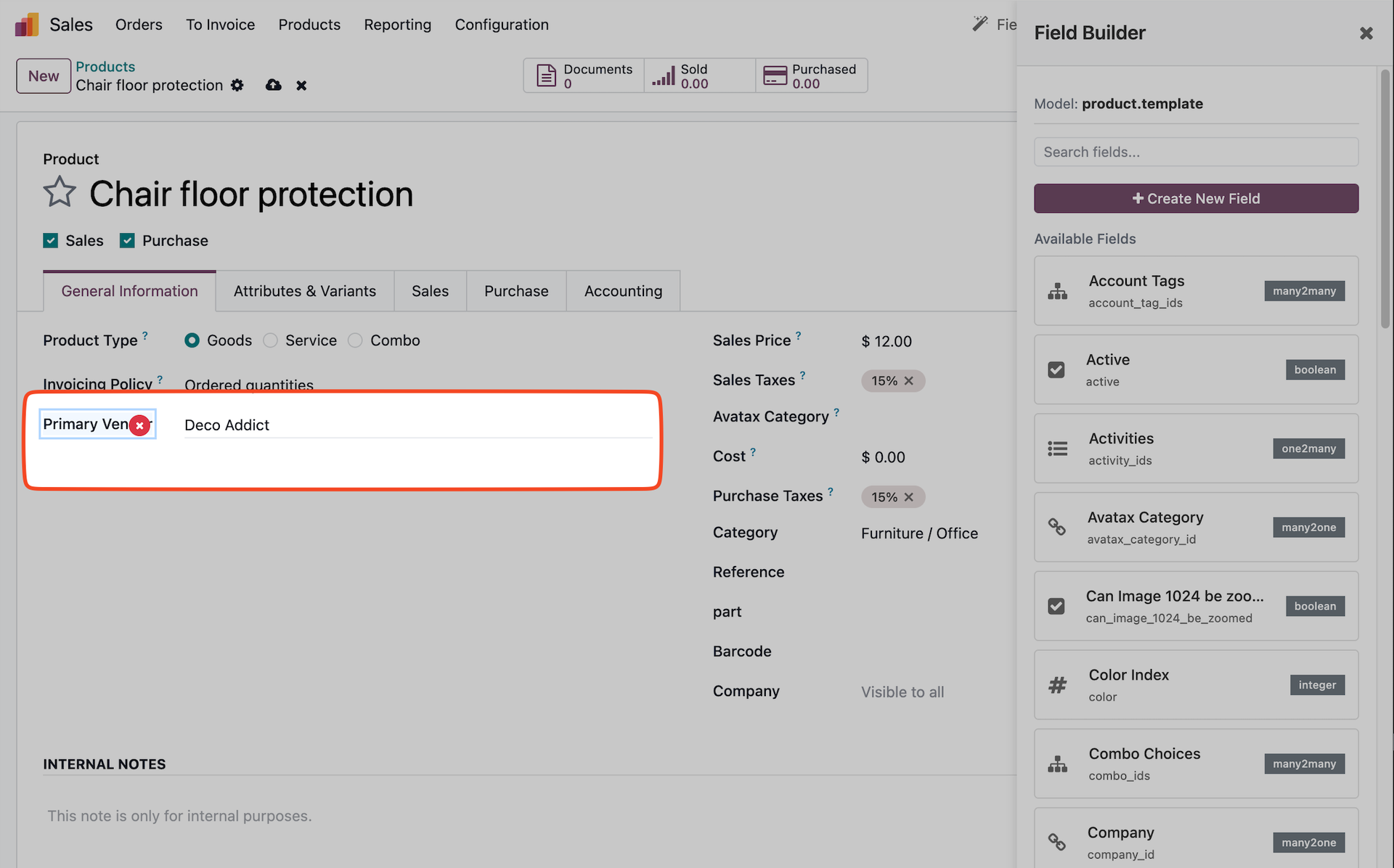
Task: Click the discard X icon in the breadcrumb
Action: point(301,86)
